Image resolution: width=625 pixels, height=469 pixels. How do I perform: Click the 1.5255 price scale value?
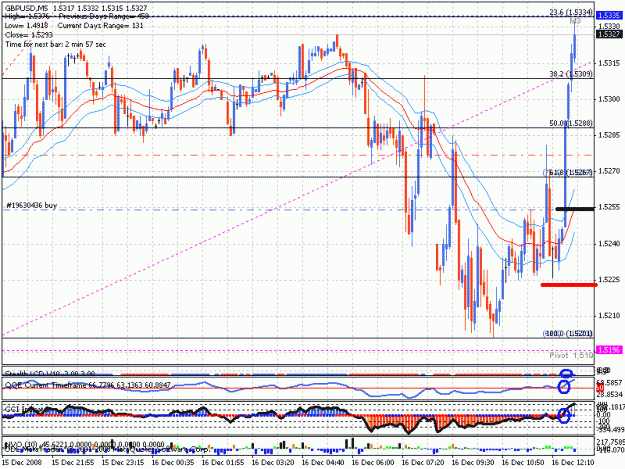coord(609,207)
